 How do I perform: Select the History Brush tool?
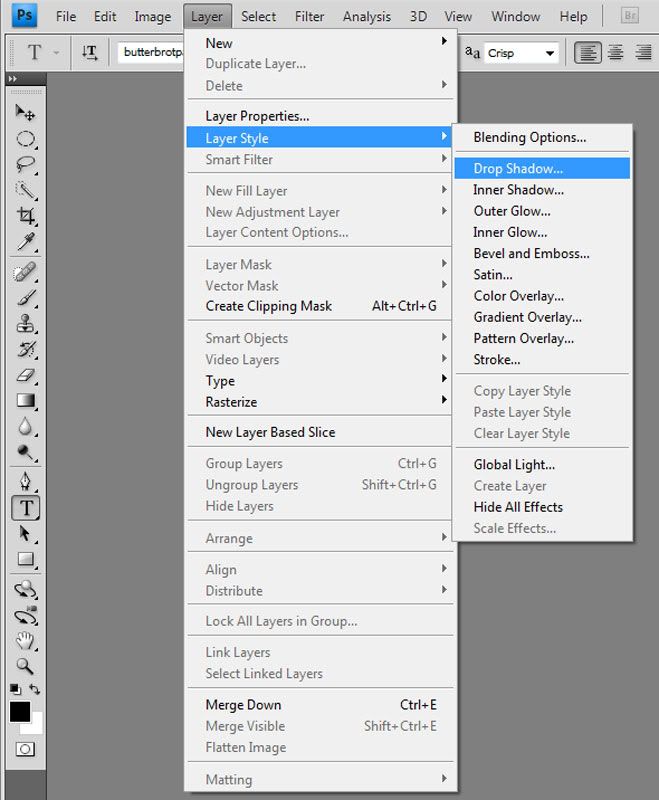25,350
